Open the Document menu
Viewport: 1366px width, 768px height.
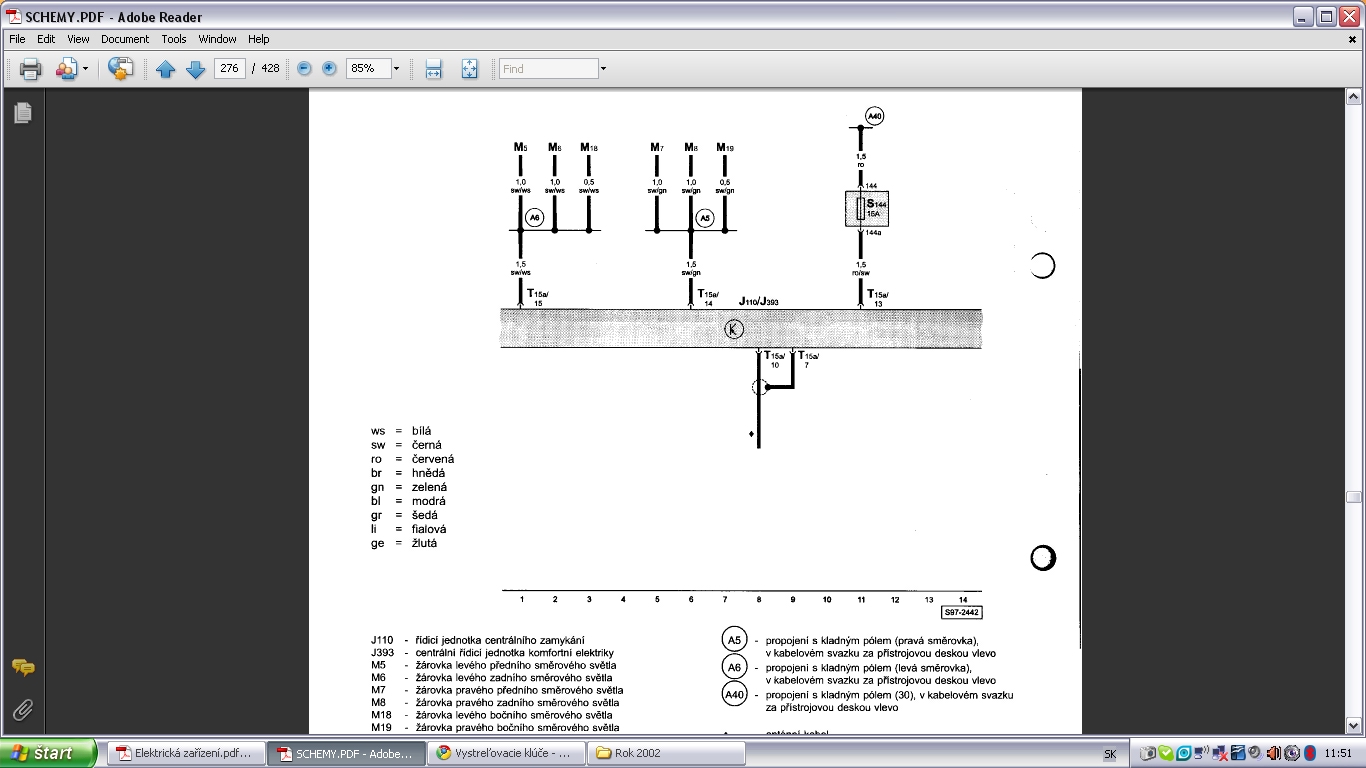coord(125,39)
